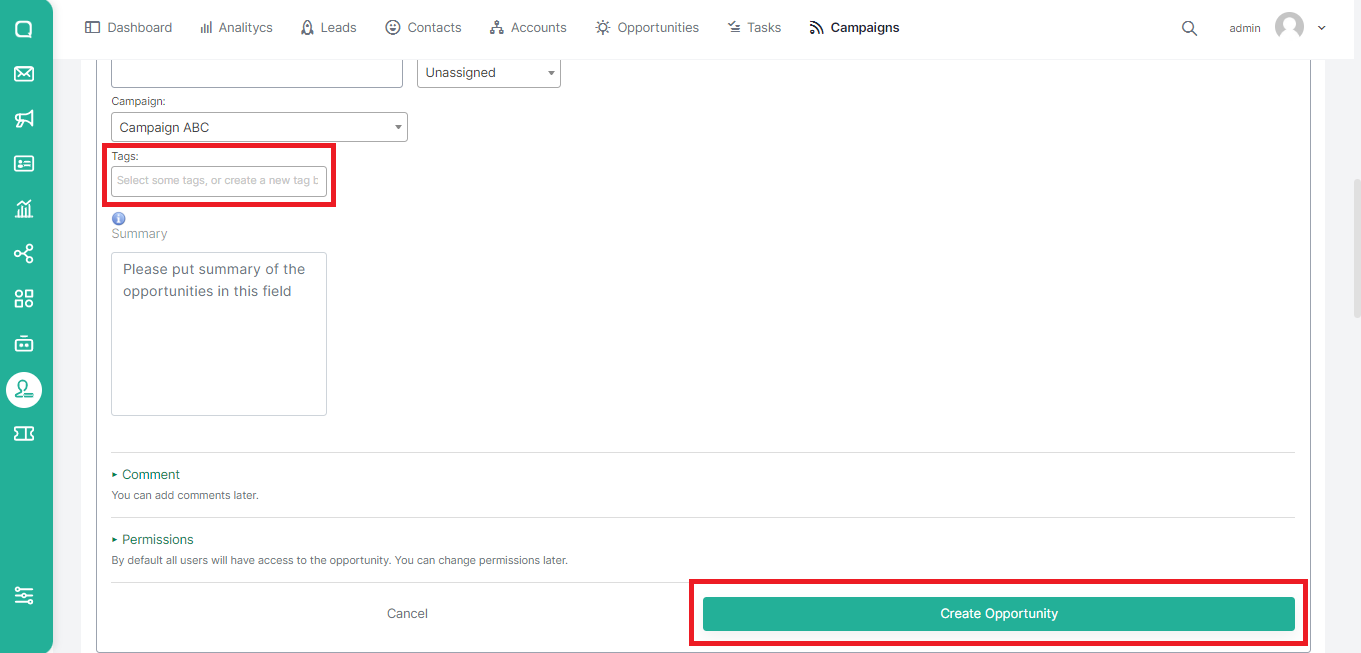Open the chart analytics icon in sidebar
The height and width of the screenshot is (653, 1361).
click(24, 208)
